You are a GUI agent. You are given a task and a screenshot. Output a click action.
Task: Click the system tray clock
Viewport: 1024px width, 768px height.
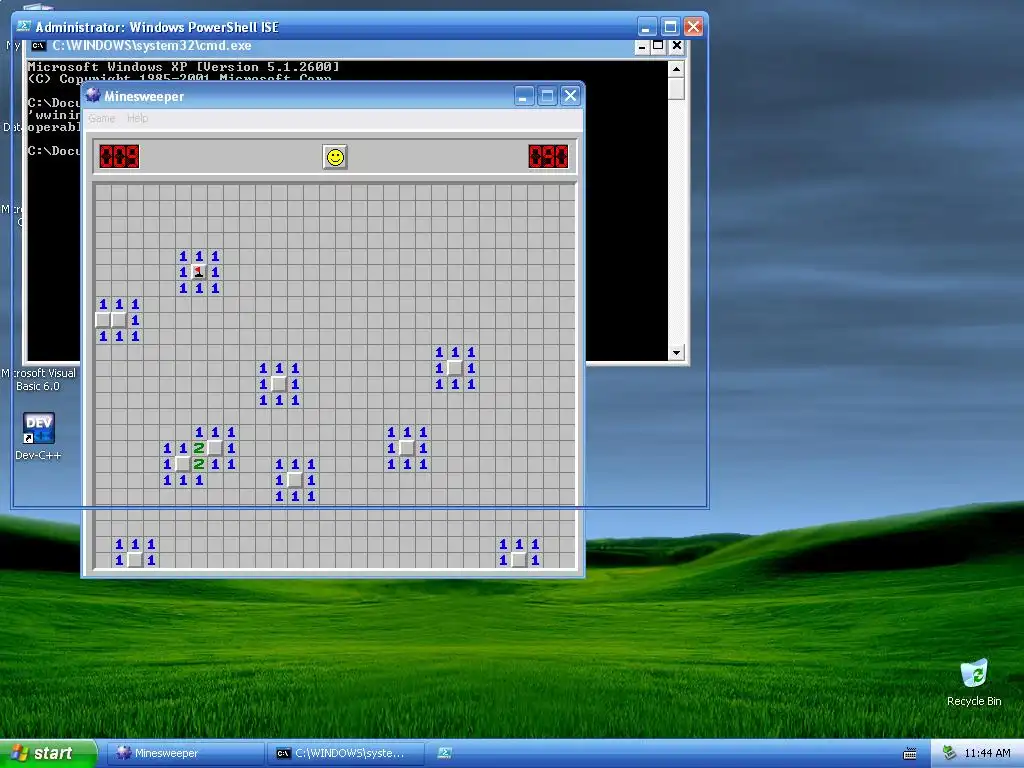coord(987,753)
